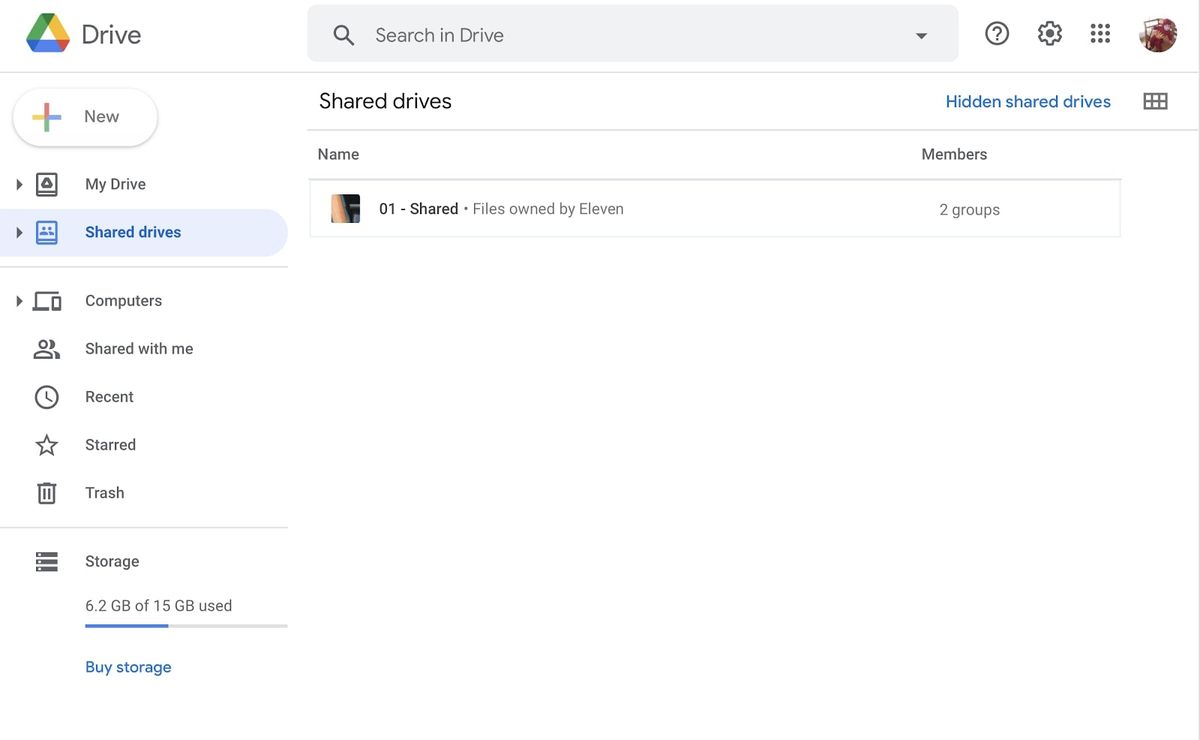This screenshot has height=740, width=1200.
Task: Open the Shared with me section
Action: click(x=139, y=348)
